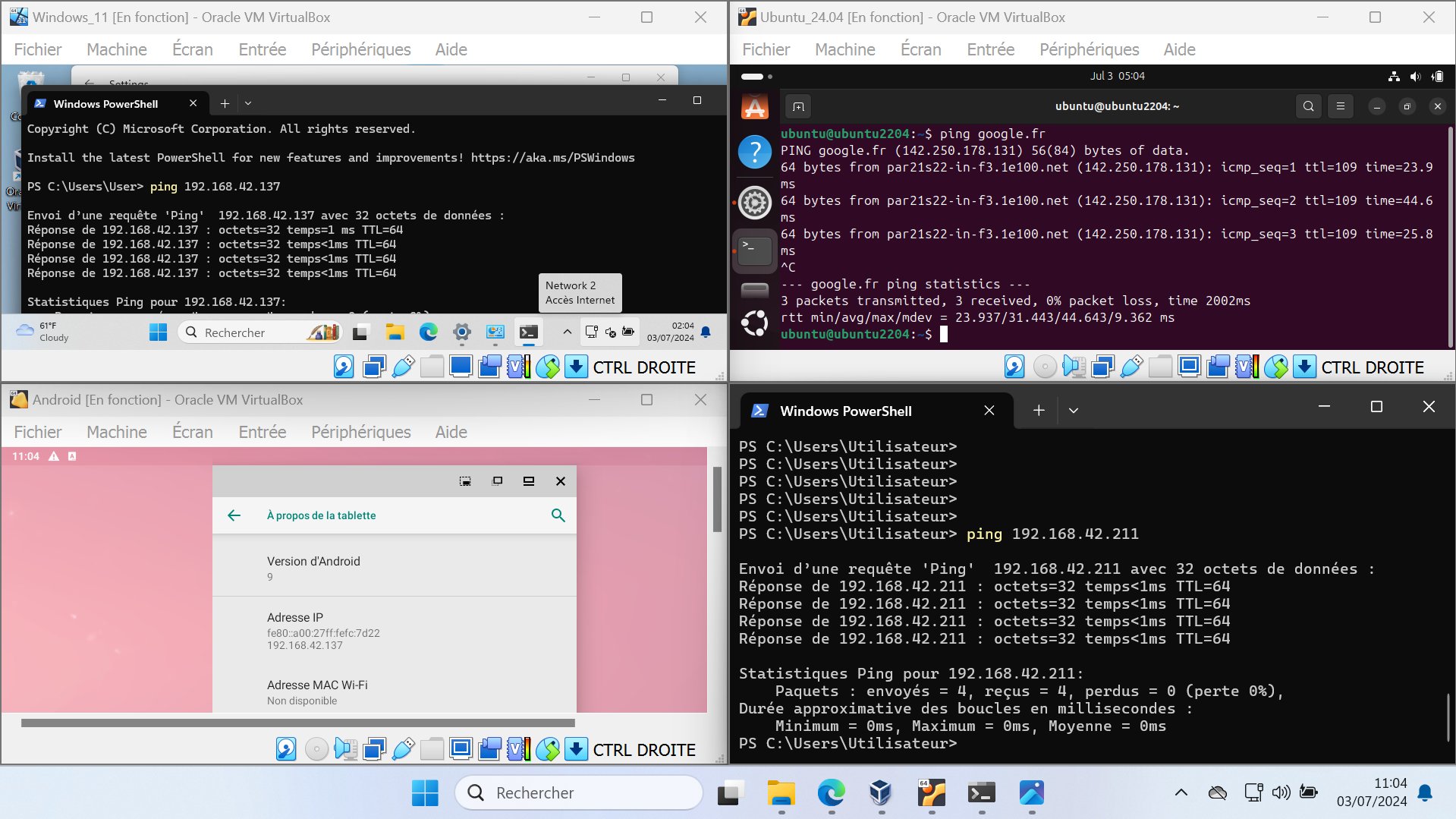Click USB indicator in Ubuntu VM status bar
Viewport: 1456px width, 819px height.
click(1131, 367)
